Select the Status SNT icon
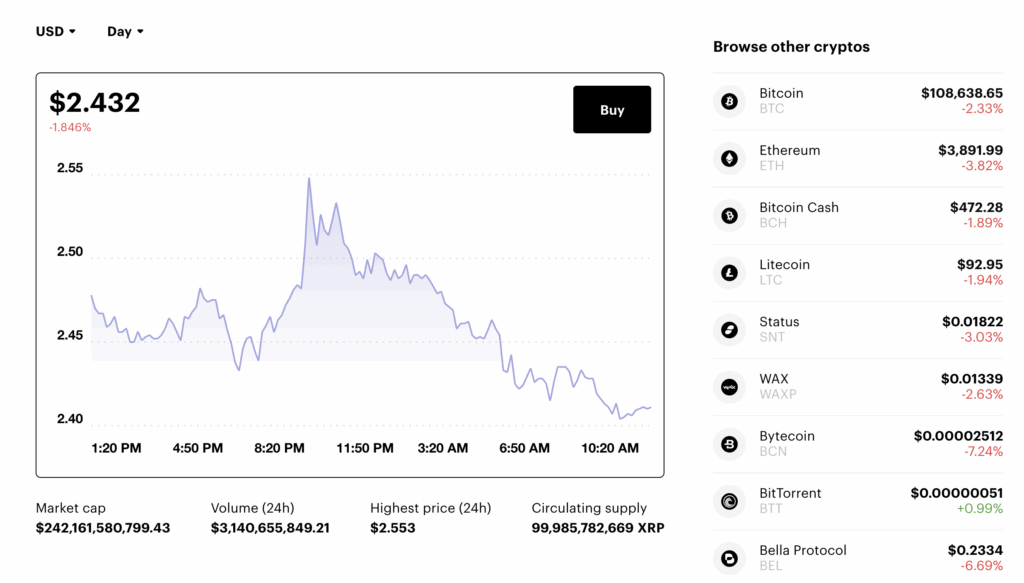 (728, 329)
